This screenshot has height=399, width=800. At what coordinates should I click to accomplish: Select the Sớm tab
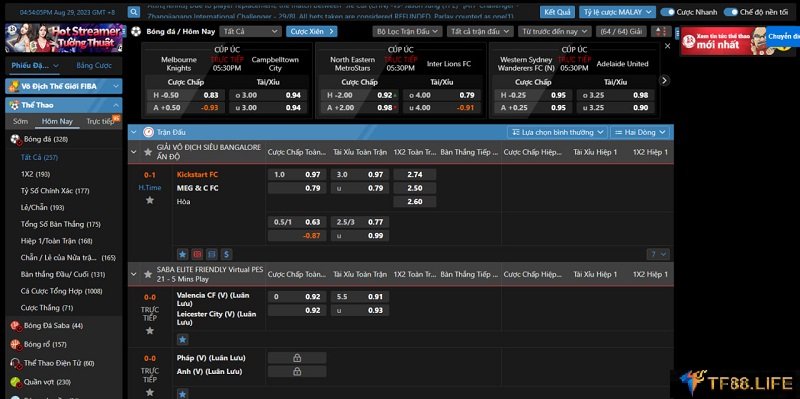(20, 121)
